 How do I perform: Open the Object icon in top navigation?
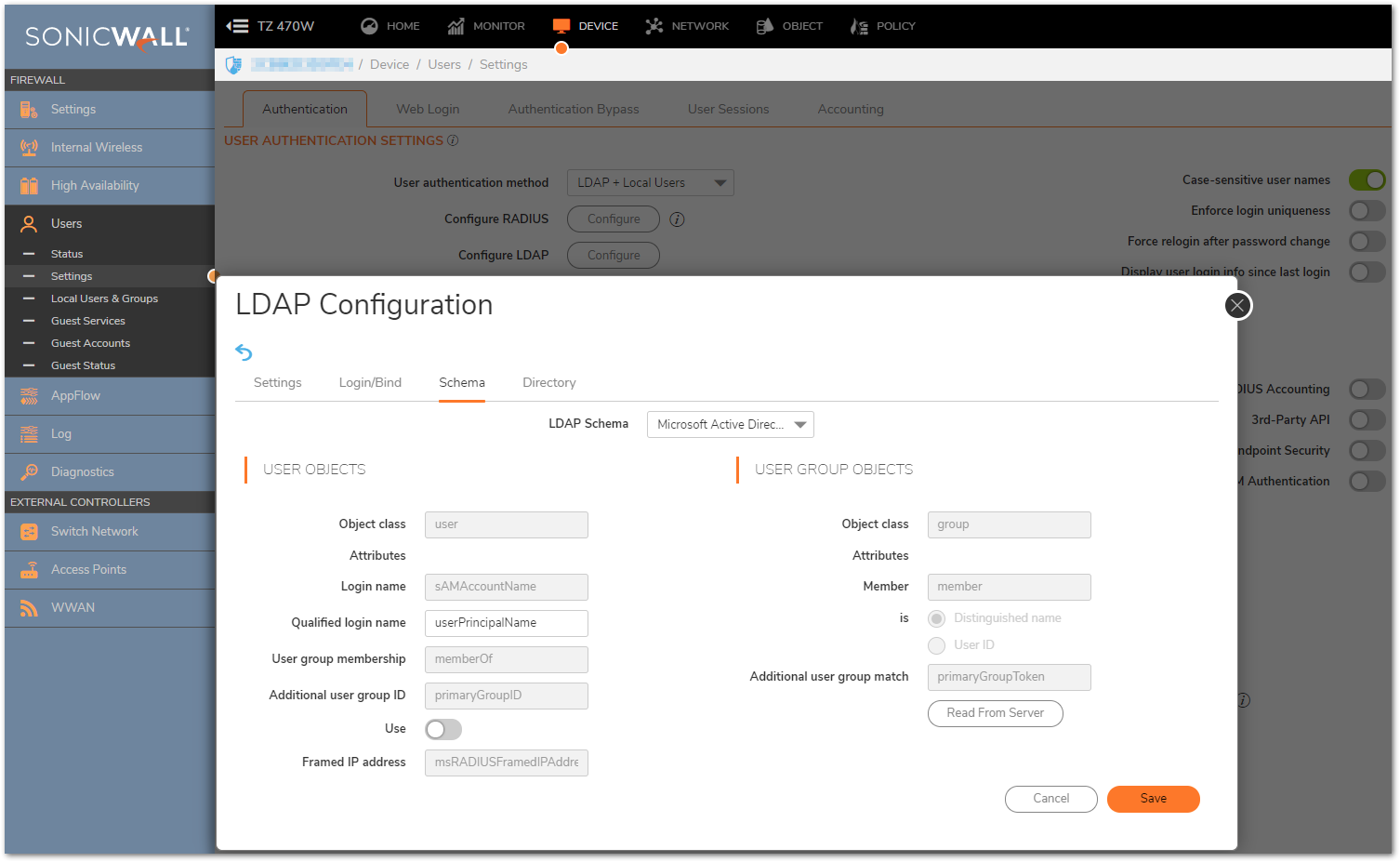765,26
